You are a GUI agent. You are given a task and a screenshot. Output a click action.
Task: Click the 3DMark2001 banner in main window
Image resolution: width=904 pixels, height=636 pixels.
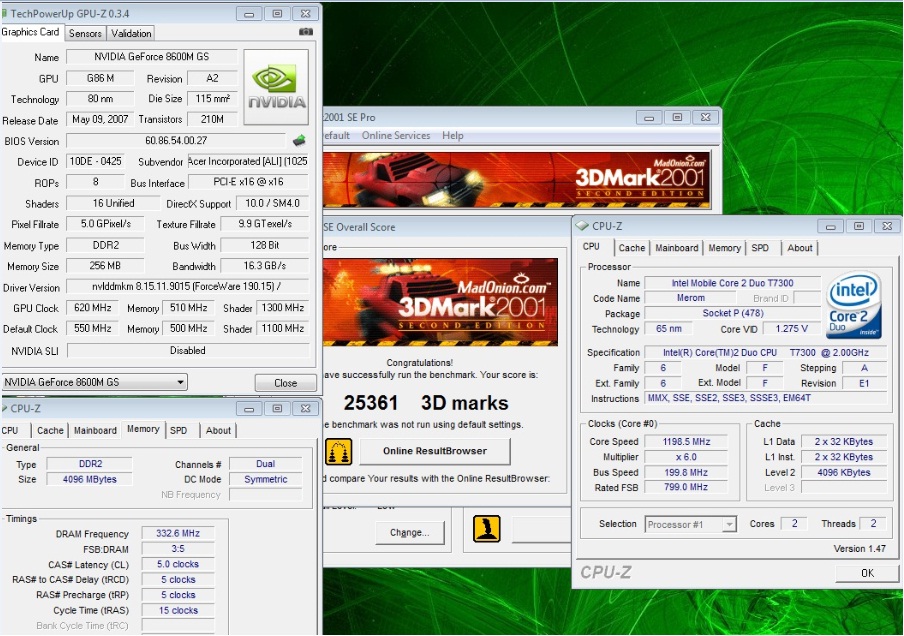[x=517, y=180]
